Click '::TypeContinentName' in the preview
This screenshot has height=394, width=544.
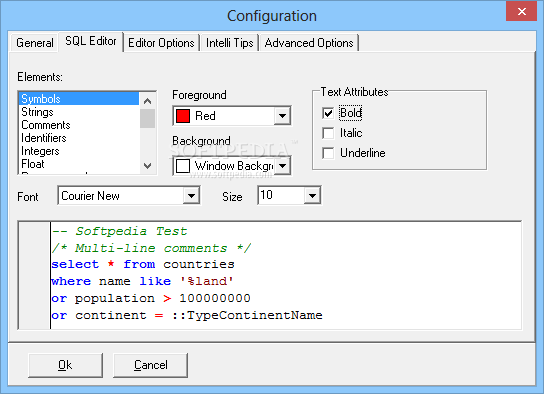247,315
